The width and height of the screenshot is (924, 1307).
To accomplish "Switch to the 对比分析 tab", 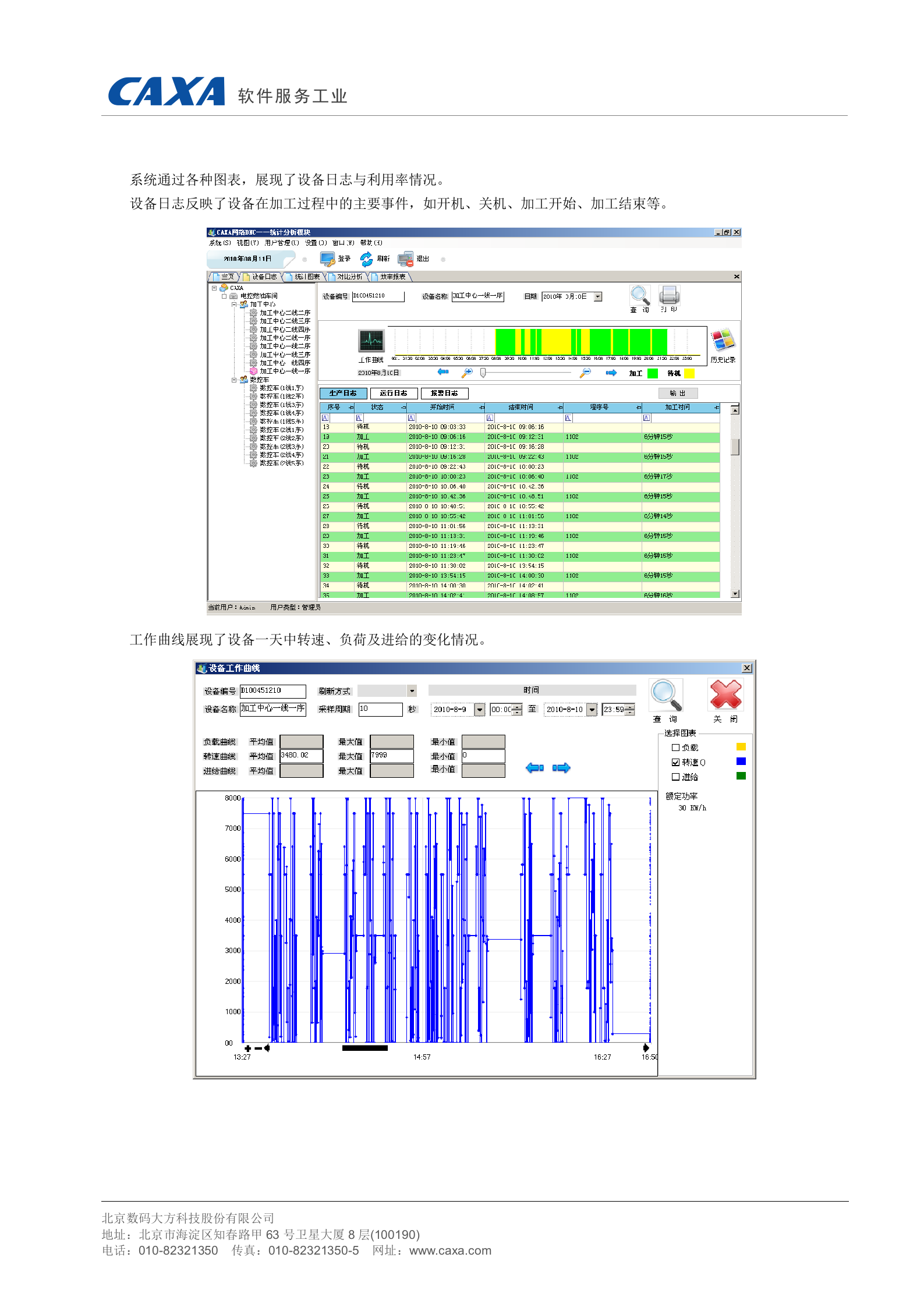I will tap(349, 277).
